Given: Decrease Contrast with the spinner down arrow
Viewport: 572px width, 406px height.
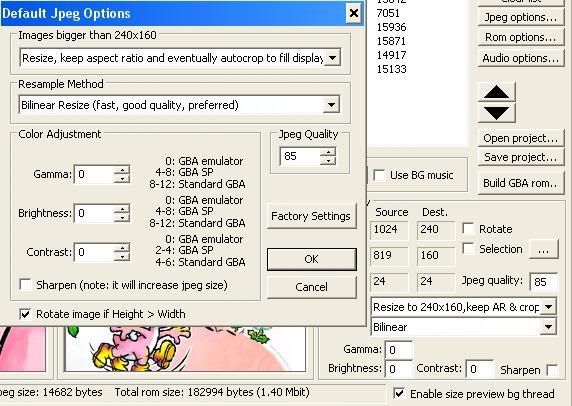Looking at the screenshot, I should [x=122, y=256].
